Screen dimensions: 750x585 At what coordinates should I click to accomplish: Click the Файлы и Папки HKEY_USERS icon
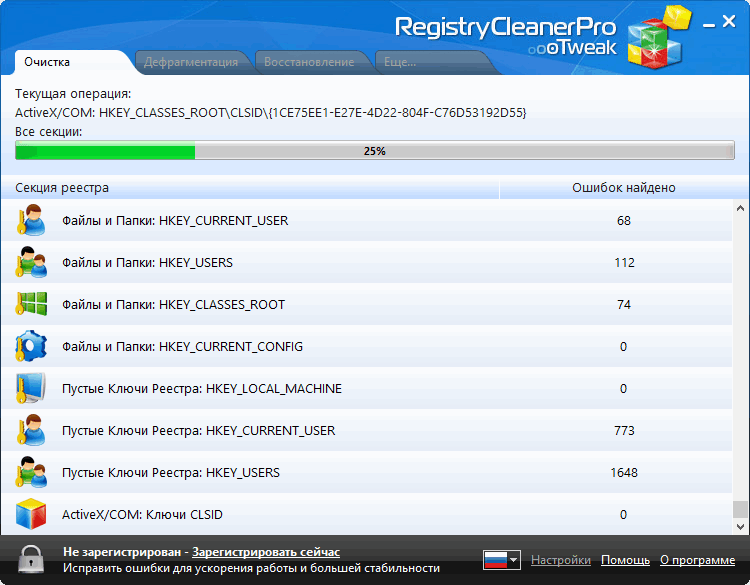[31, 262]
